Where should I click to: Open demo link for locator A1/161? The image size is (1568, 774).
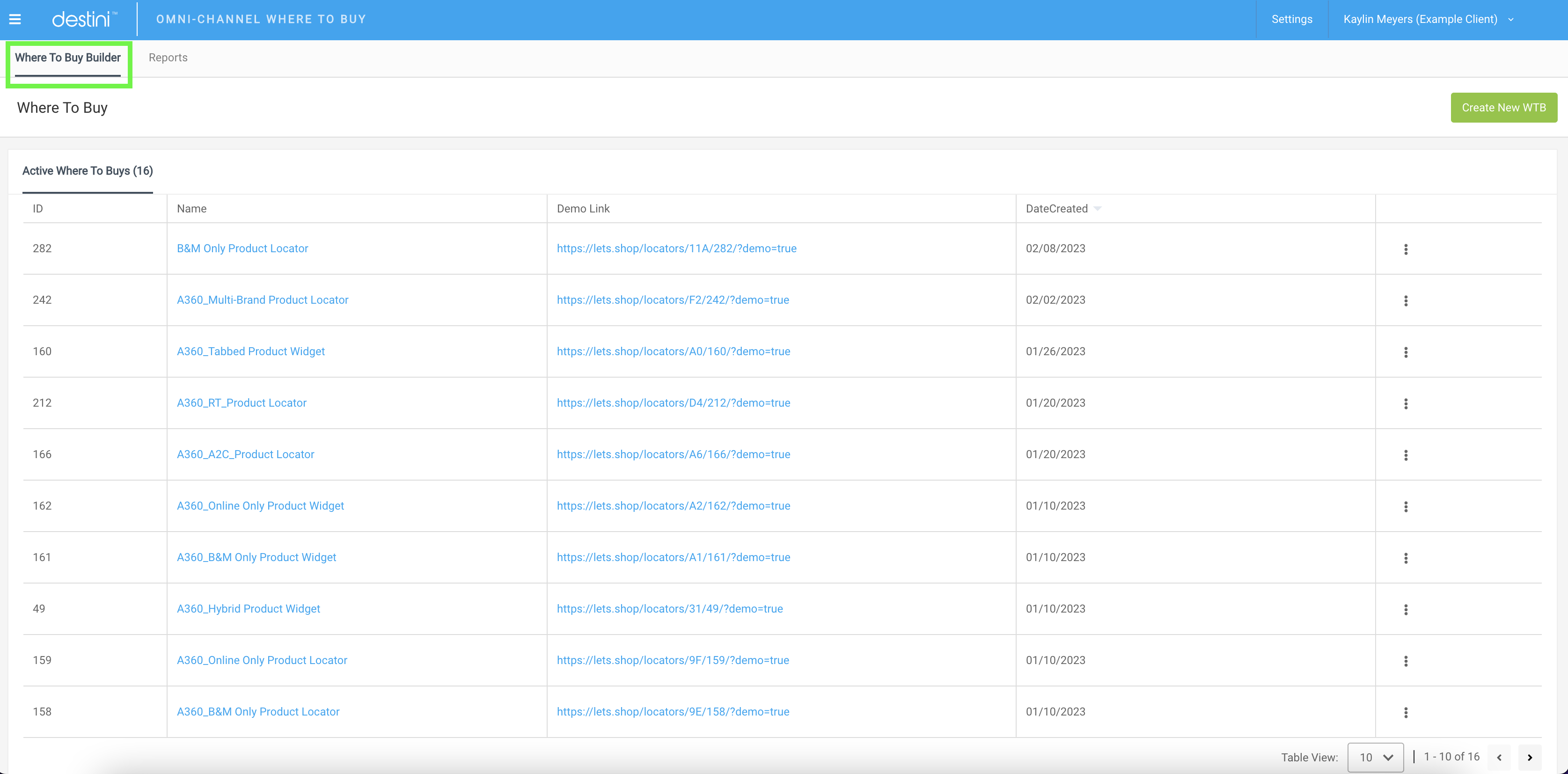coord(673,557)
